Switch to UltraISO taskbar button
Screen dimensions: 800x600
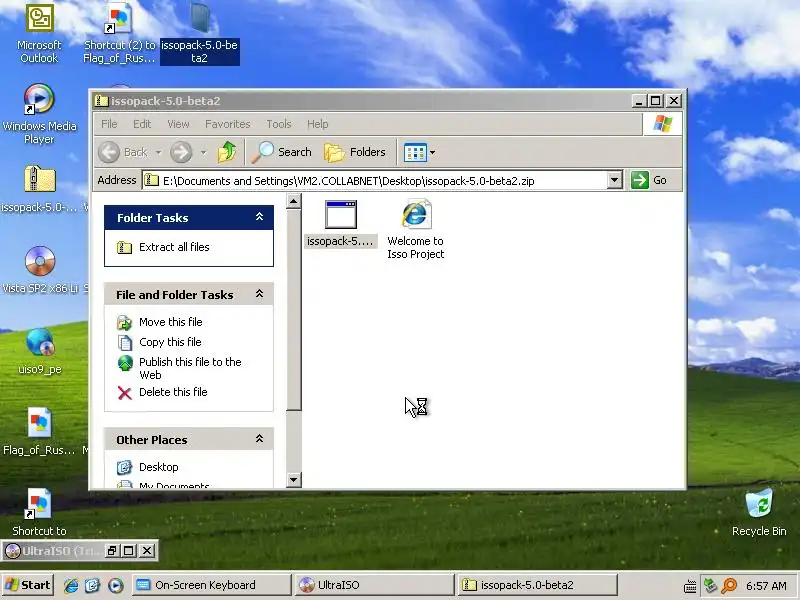pos(374,585)
